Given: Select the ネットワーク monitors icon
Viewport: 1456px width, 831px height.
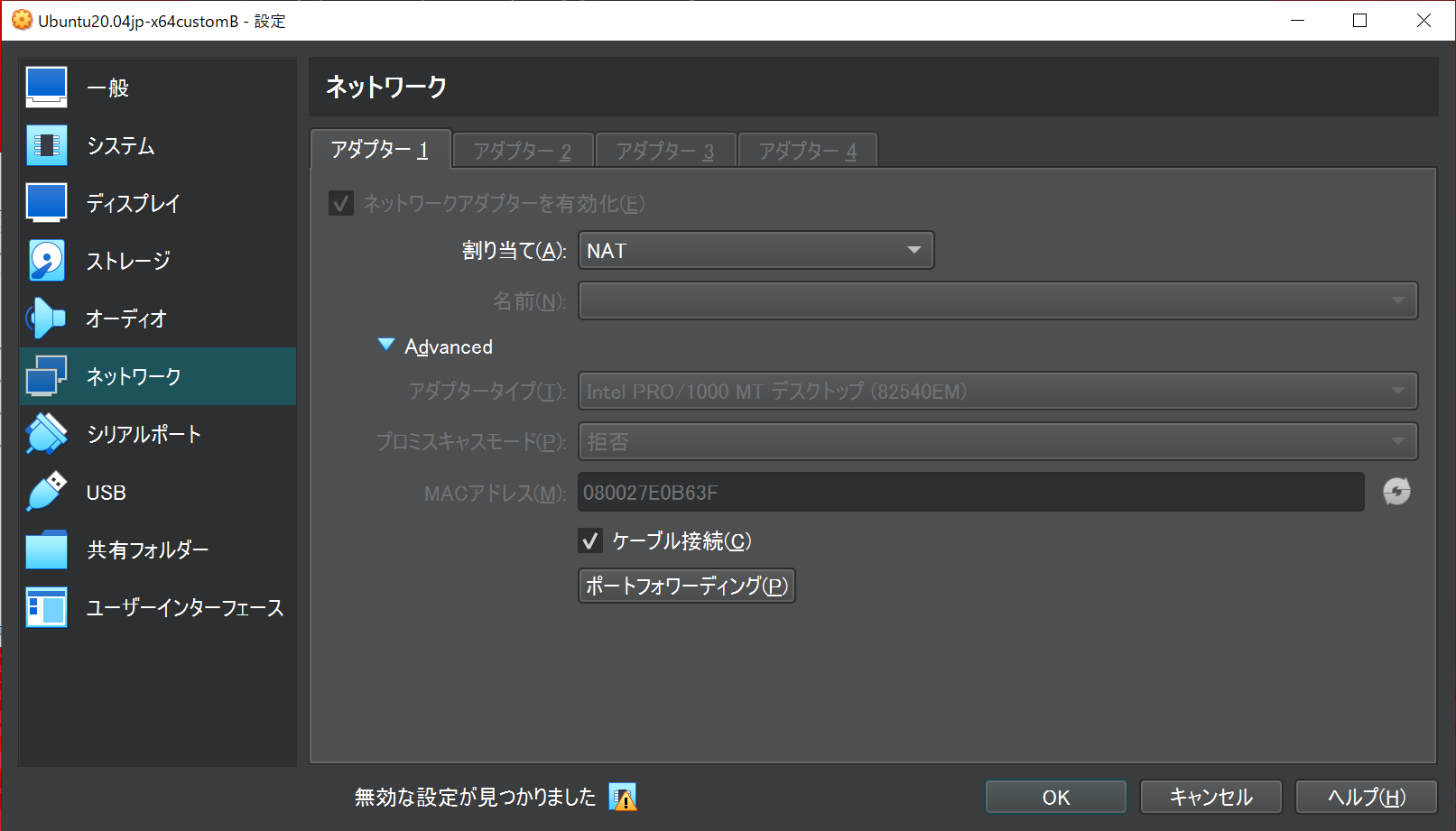Looking at the screenshot, I should (x=46, y=376).
